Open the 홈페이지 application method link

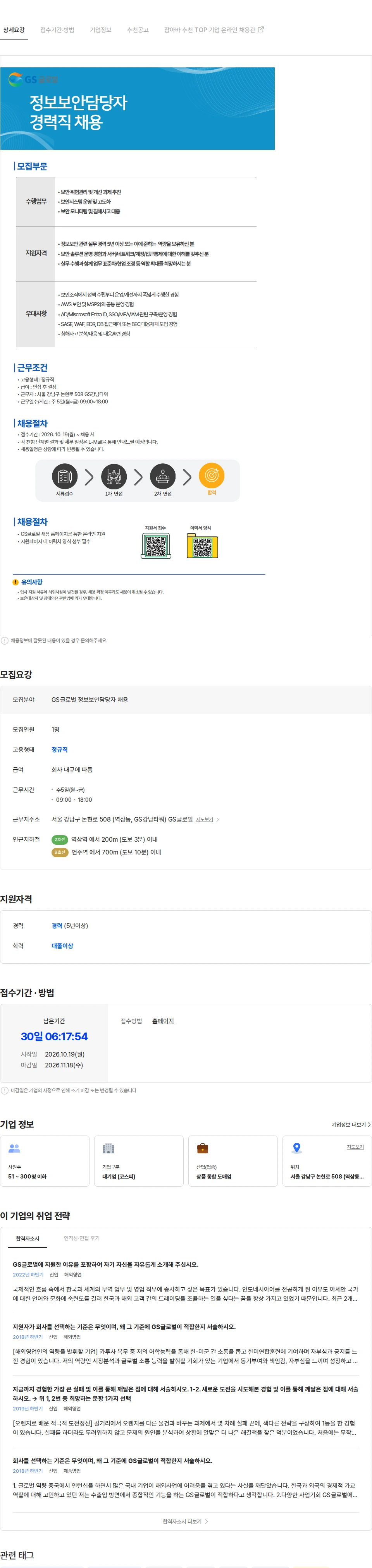(x=163, y=1021)
